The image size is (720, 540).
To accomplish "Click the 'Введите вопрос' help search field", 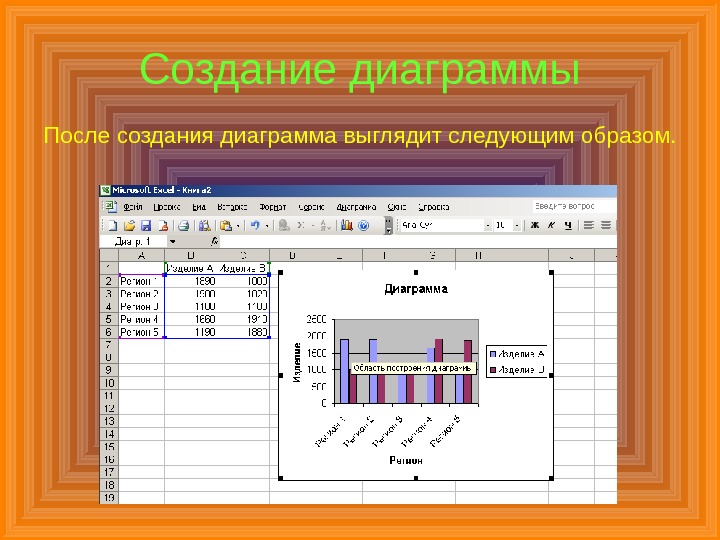I will (574, 206).
